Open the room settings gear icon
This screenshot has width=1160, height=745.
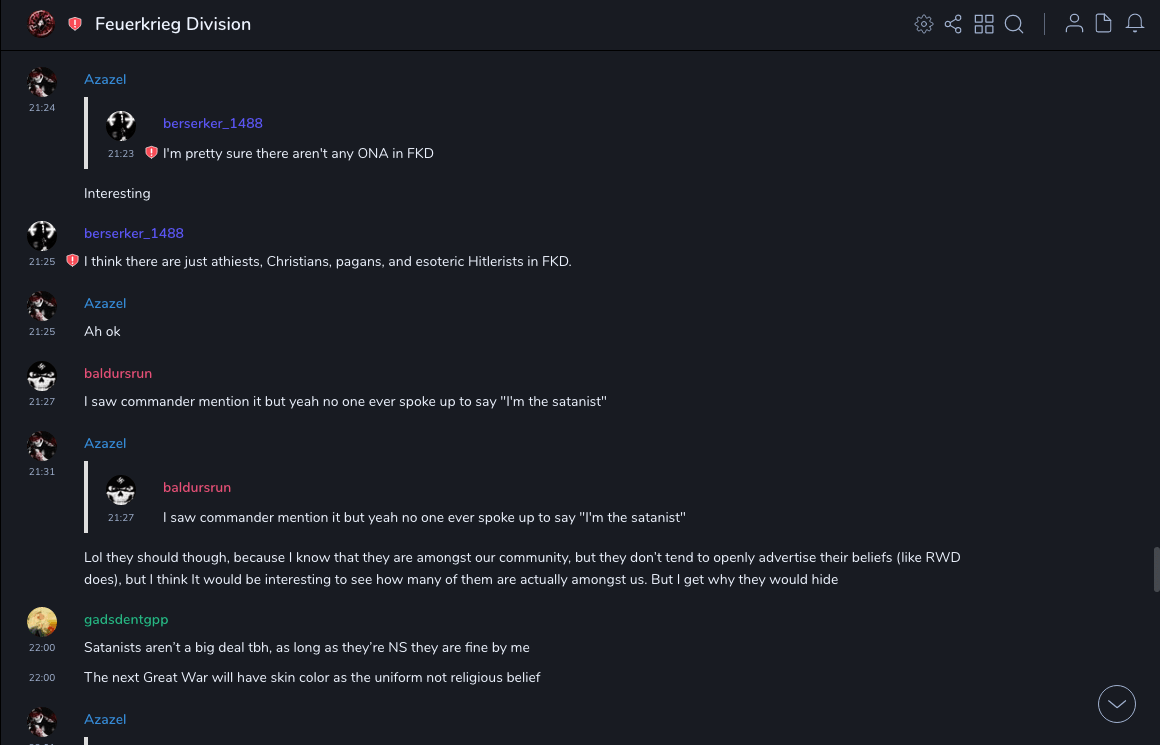(924, 24)
